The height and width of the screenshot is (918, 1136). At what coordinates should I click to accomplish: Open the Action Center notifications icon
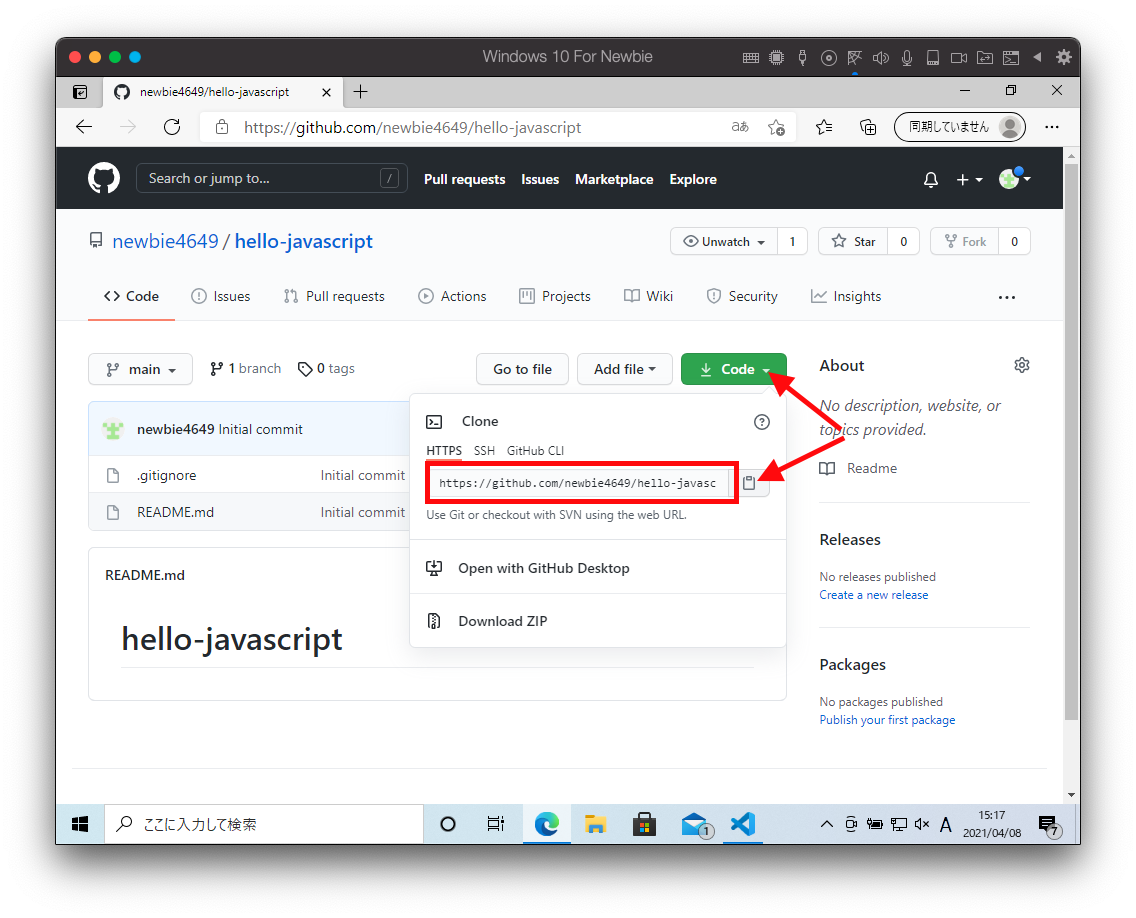click(x=1049, y=825)
